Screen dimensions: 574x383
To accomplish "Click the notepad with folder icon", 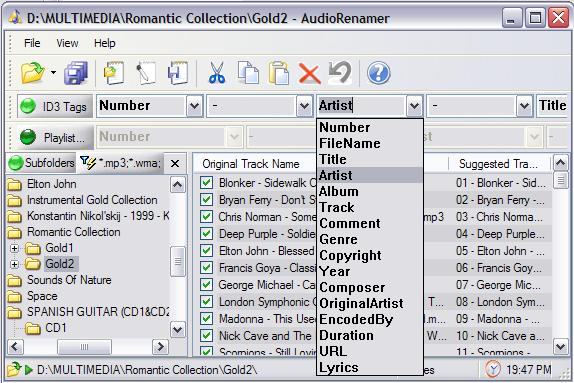I will click(113, 73).
